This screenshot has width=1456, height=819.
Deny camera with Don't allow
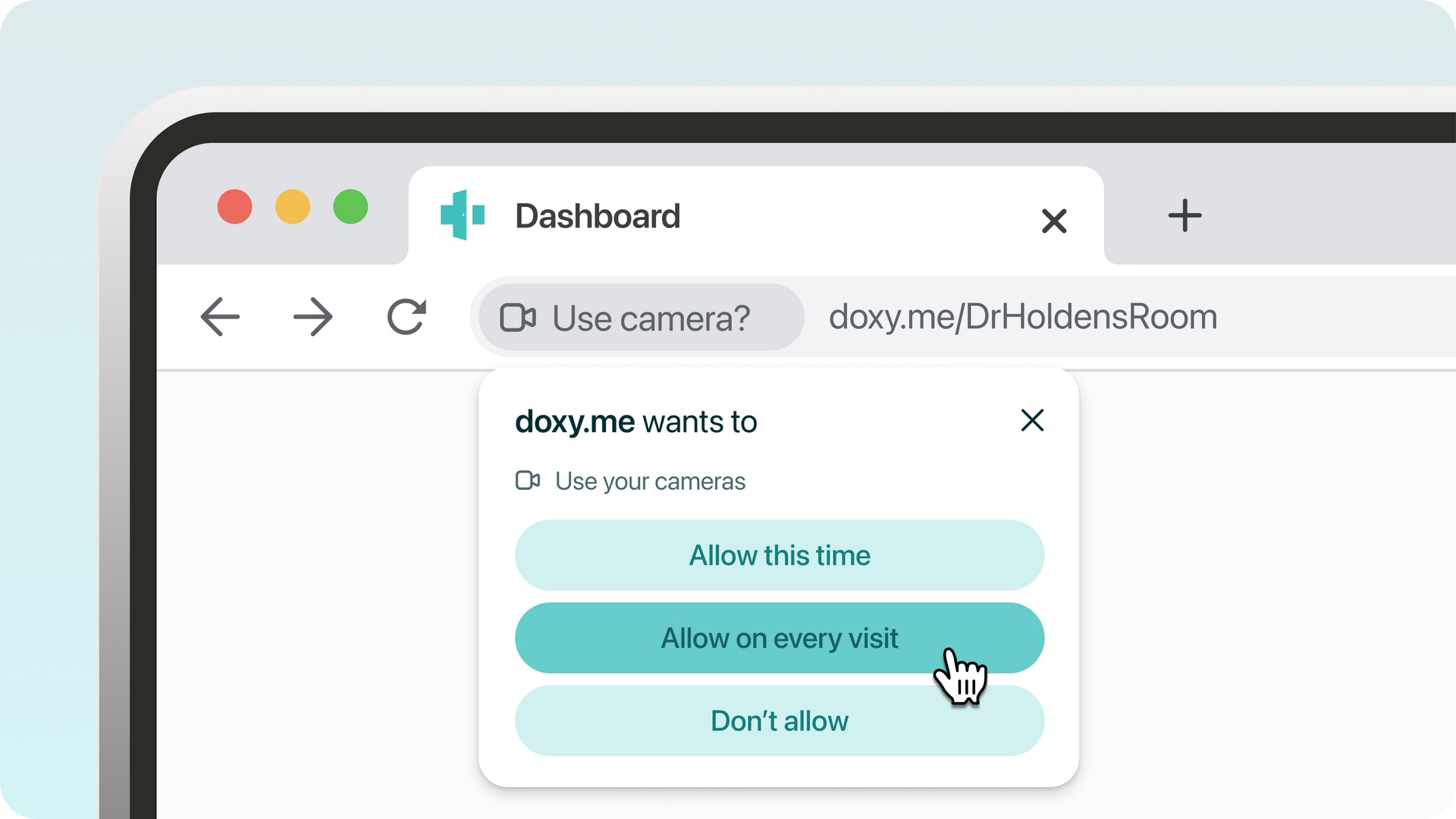[x=779, y=721]
